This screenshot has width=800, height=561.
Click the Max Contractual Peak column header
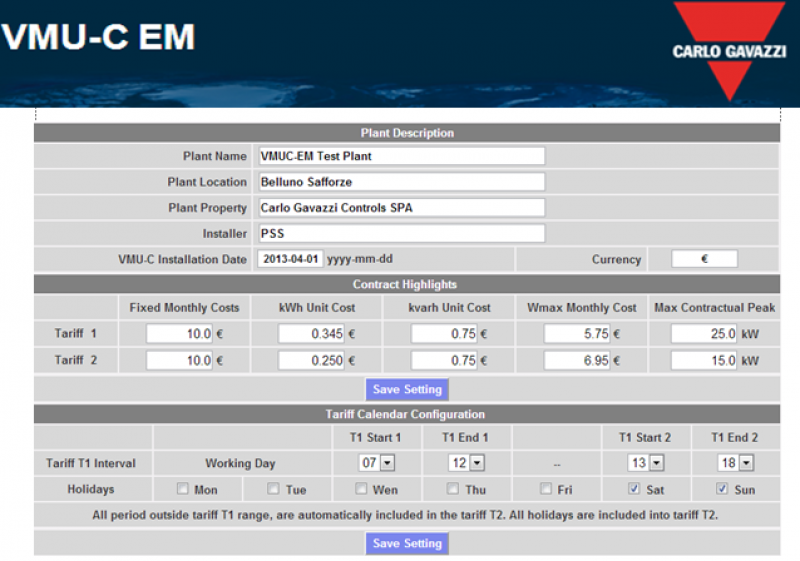point(714,308)
